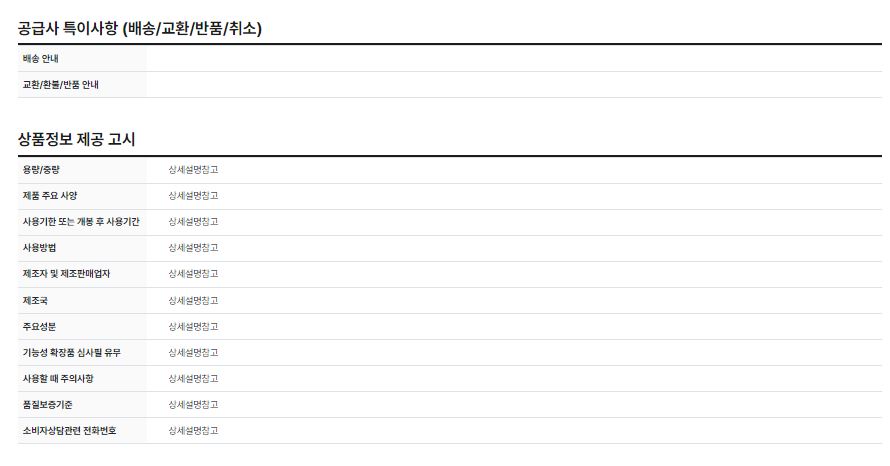Screen dimensions: 890x466
Task: Click the 공급사 특이사항 section heading
Action: 140,29
